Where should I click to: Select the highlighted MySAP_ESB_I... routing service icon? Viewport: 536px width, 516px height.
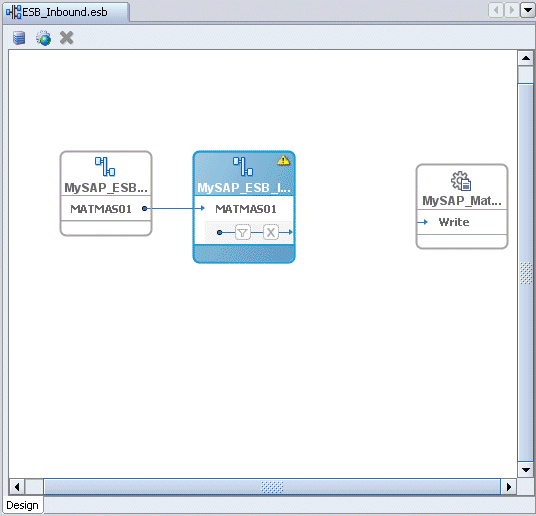(243, 166)
